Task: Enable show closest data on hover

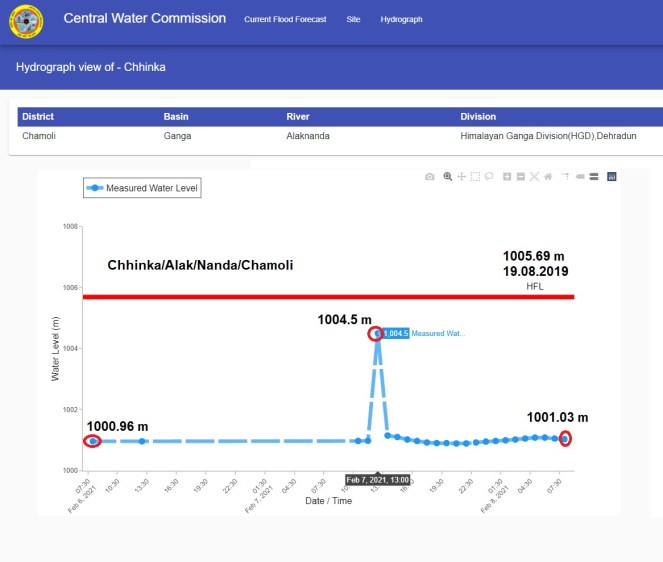Action: click(x=580, y=177)
